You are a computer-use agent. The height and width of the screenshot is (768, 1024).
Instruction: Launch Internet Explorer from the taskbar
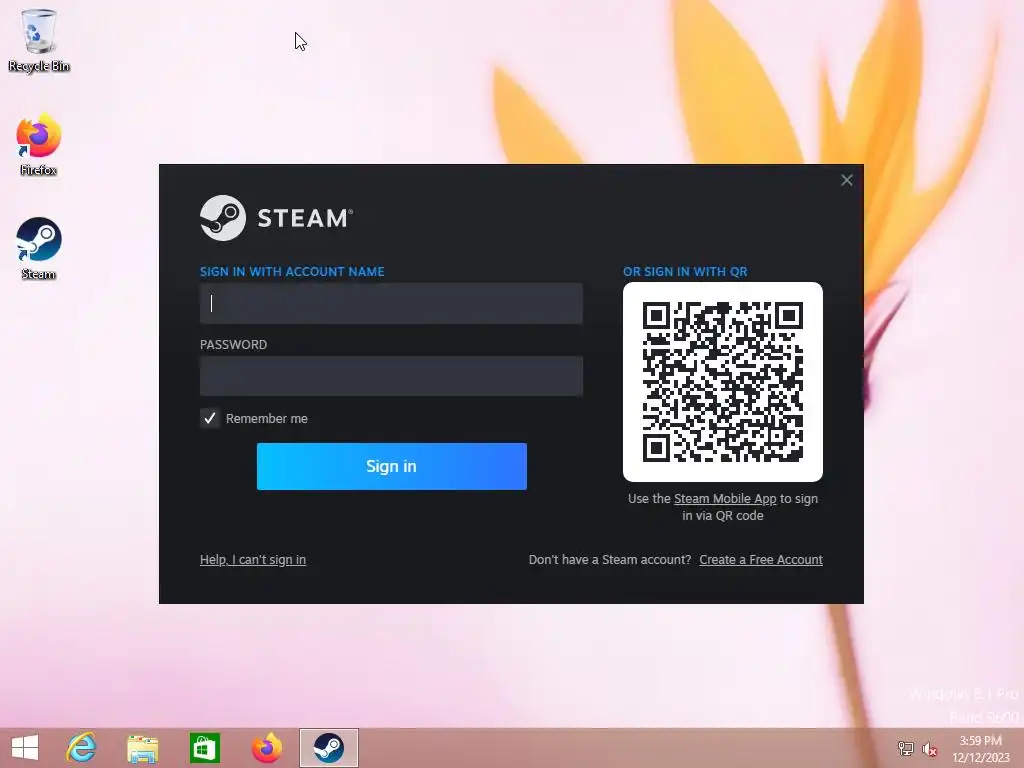[81, 748]
